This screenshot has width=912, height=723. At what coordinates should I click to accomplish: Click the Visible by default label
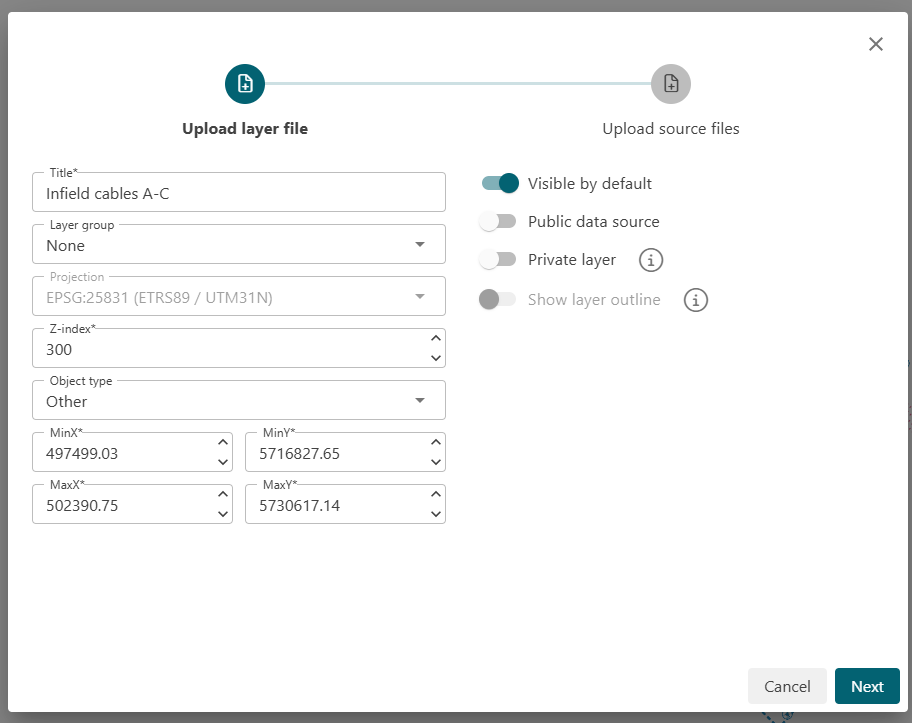[x=590, y=184]
